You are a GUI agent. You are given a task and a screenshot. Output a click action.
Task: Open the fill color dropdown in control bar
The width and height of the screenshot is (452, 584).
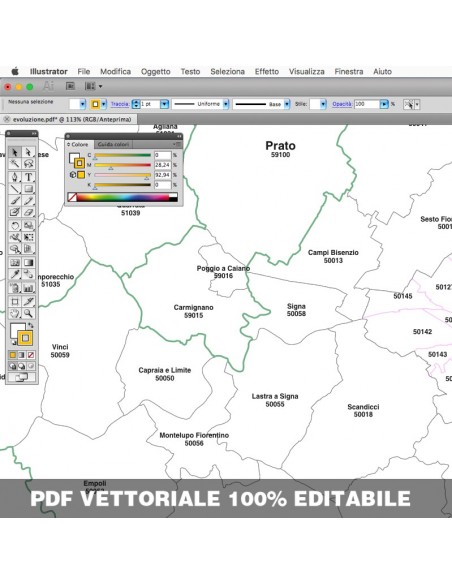tap(83, 104)
